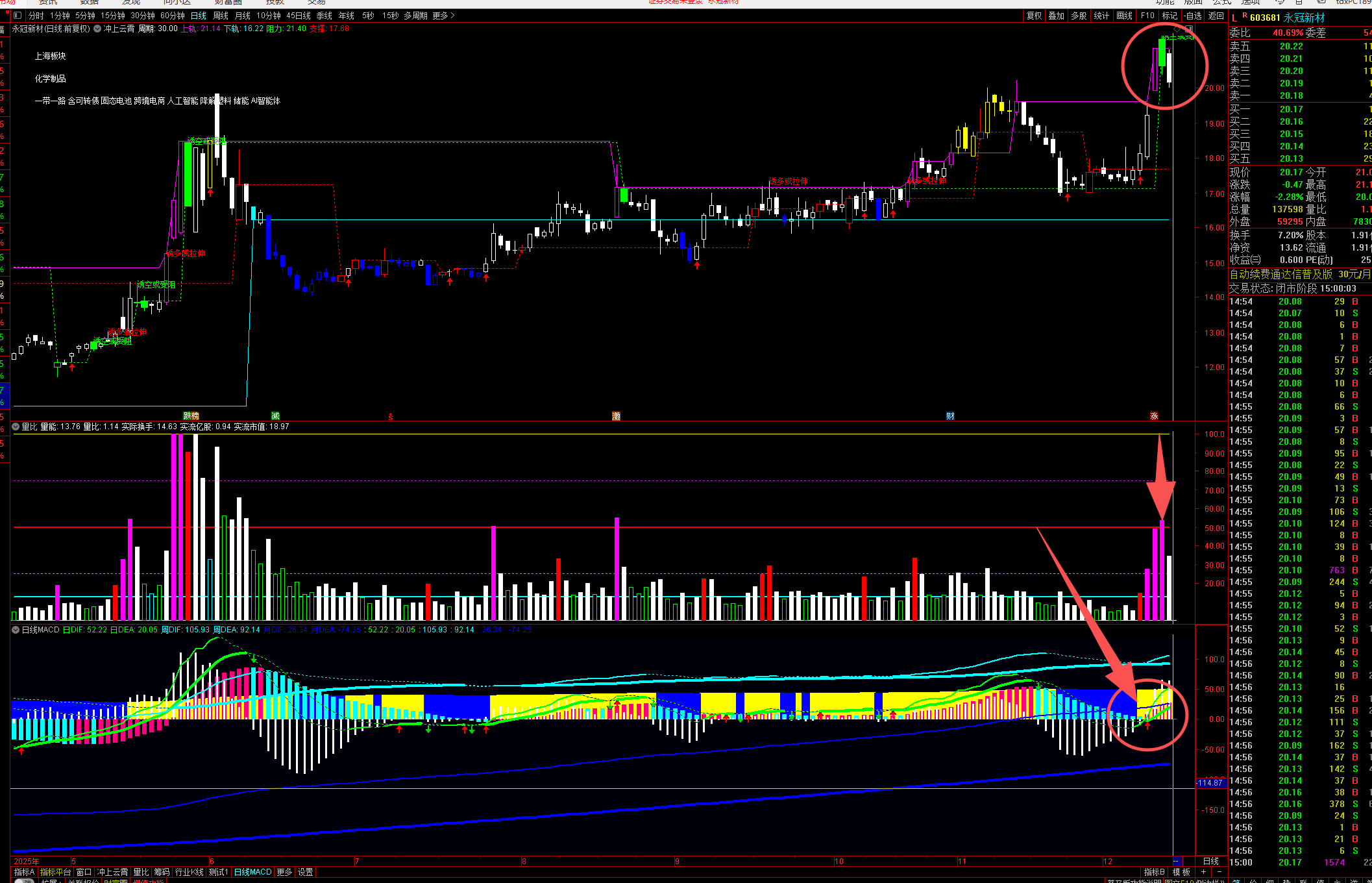Image resolution: width=1372 pixels, height=883 pixels.
Task: Click the 涨 event marker on timeline
Action: [1154, 416]
